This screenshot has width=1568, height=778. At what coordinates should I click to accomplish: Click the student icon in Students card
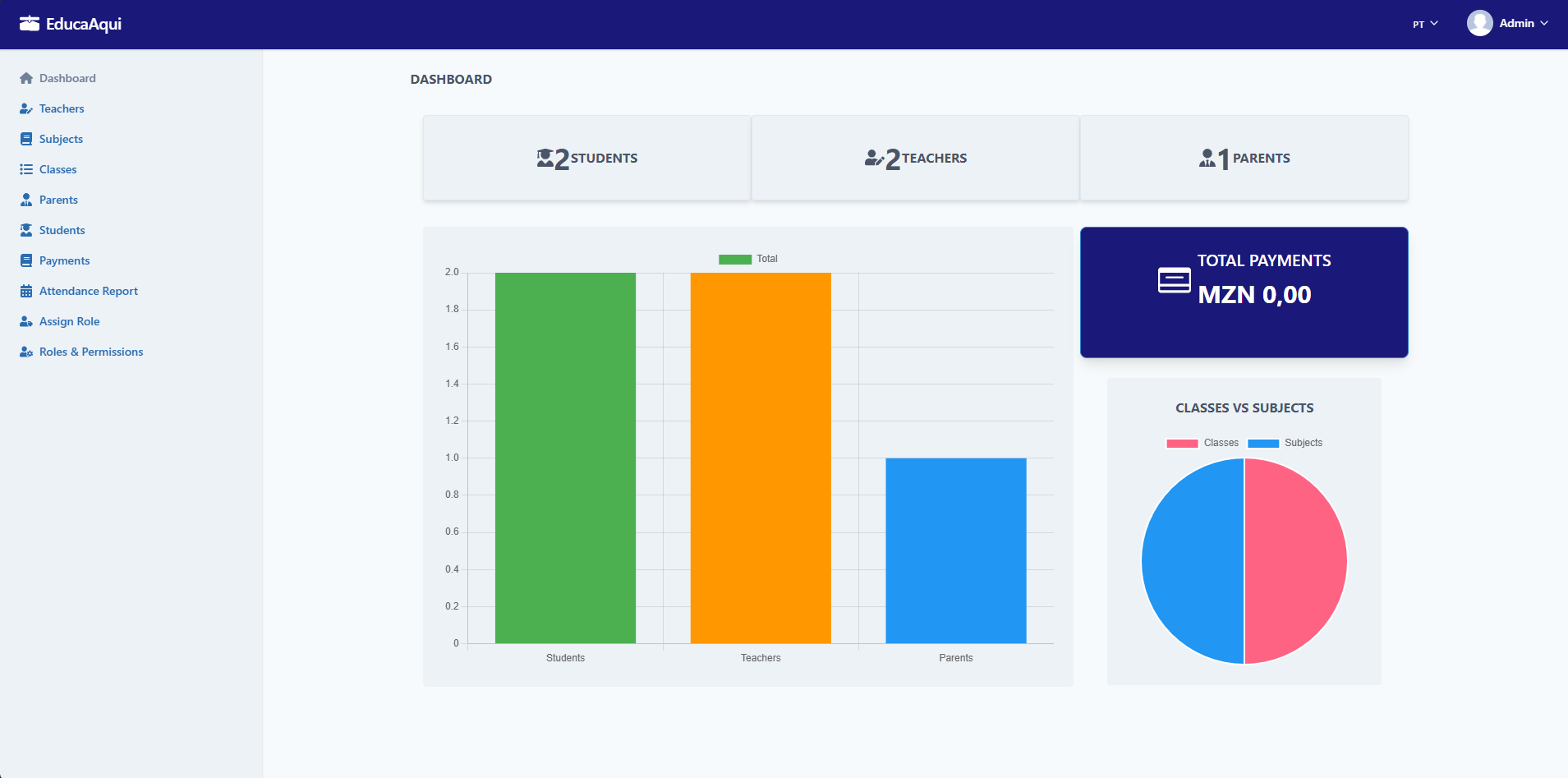[545, 158]
